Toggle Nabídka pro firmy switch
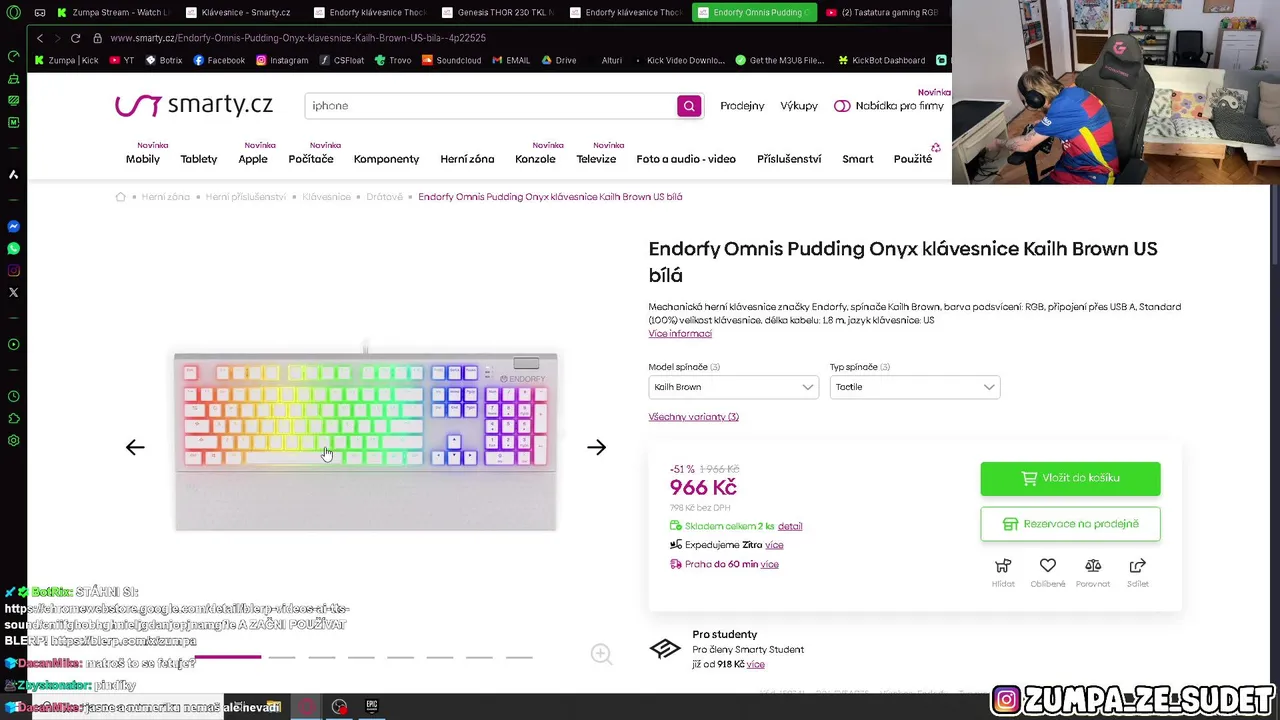Screen dimensions: 1280x720 pos(842,106)
